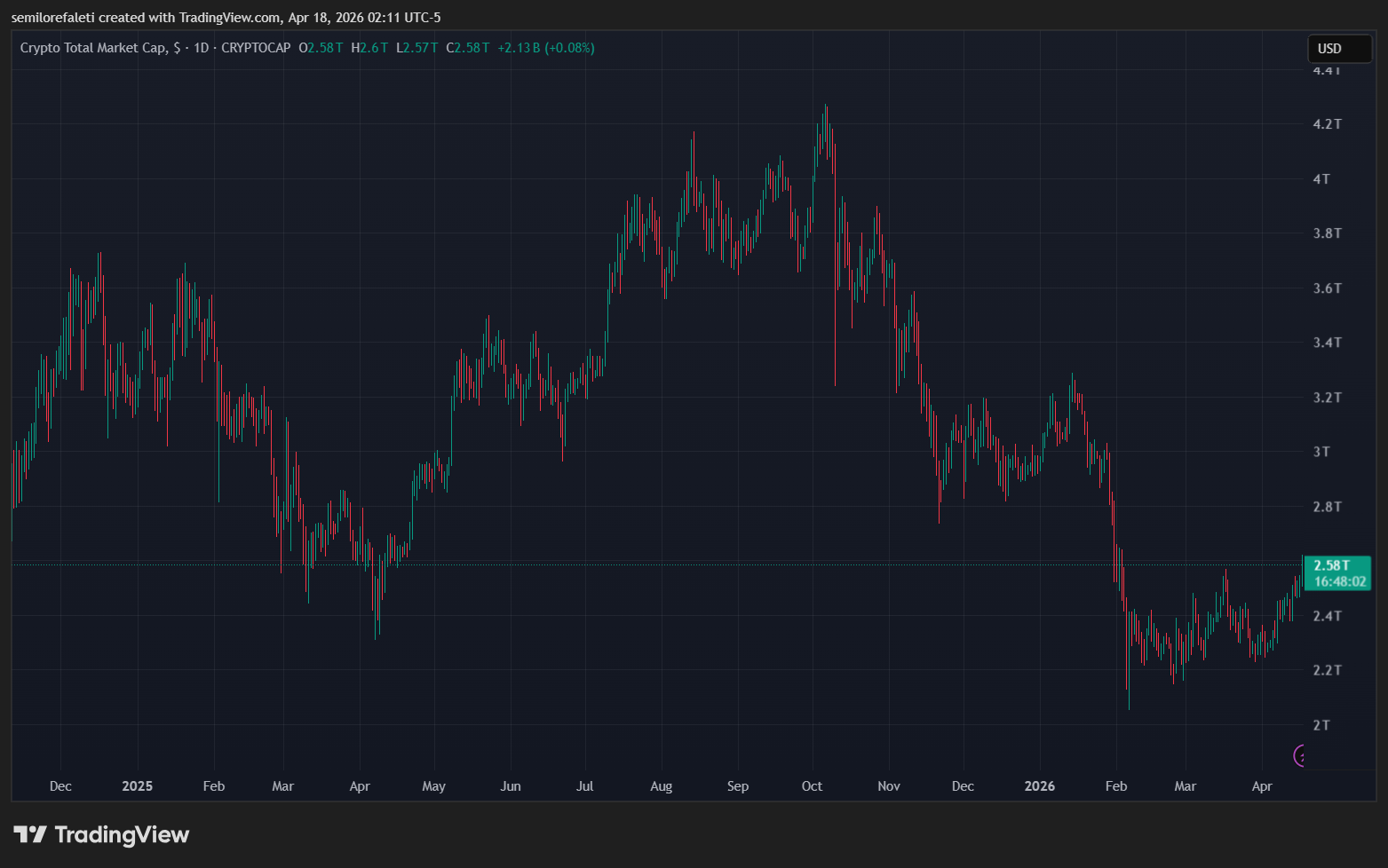
Task: Click the 4.2T price axis label
Action: click(x=1327, y=124)
